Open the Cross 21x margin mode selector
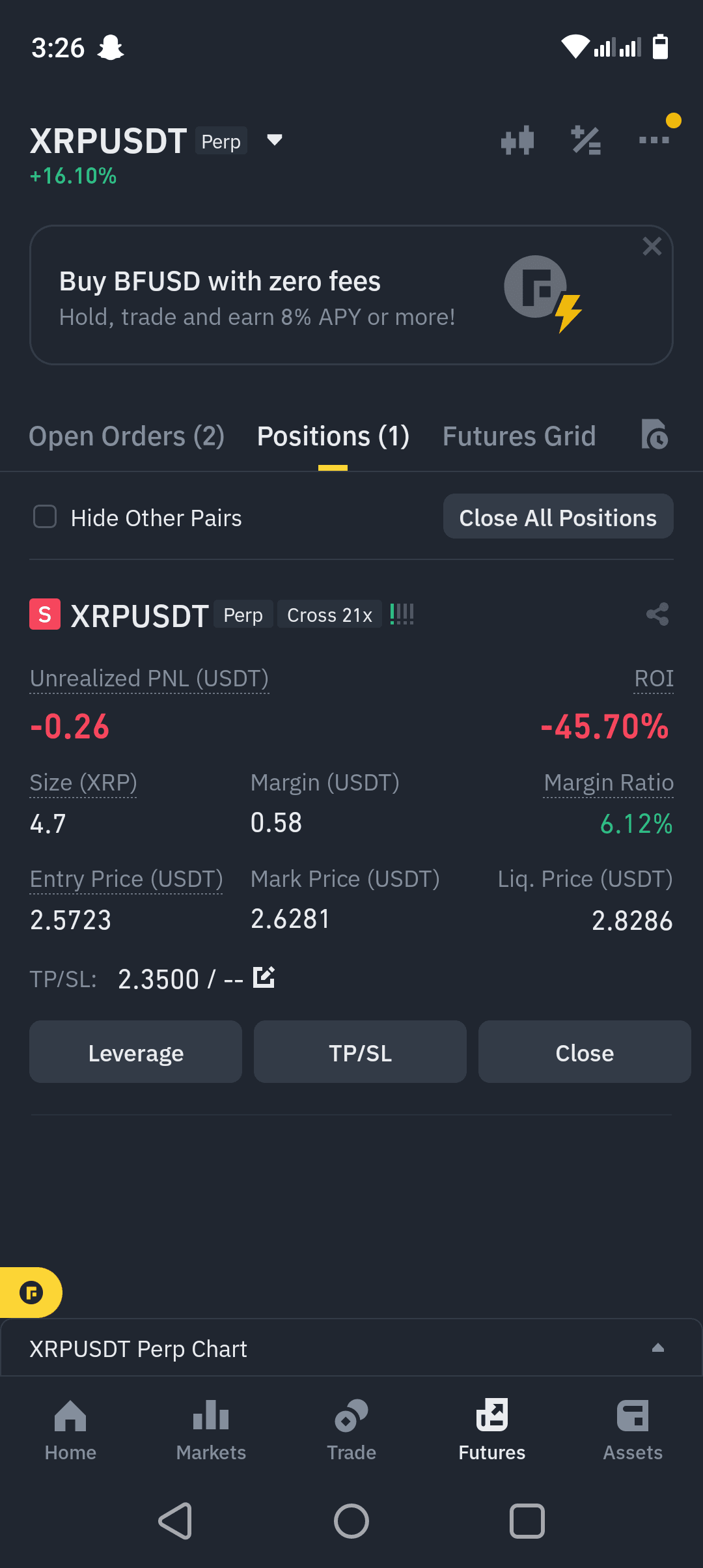 click(329, 615)
